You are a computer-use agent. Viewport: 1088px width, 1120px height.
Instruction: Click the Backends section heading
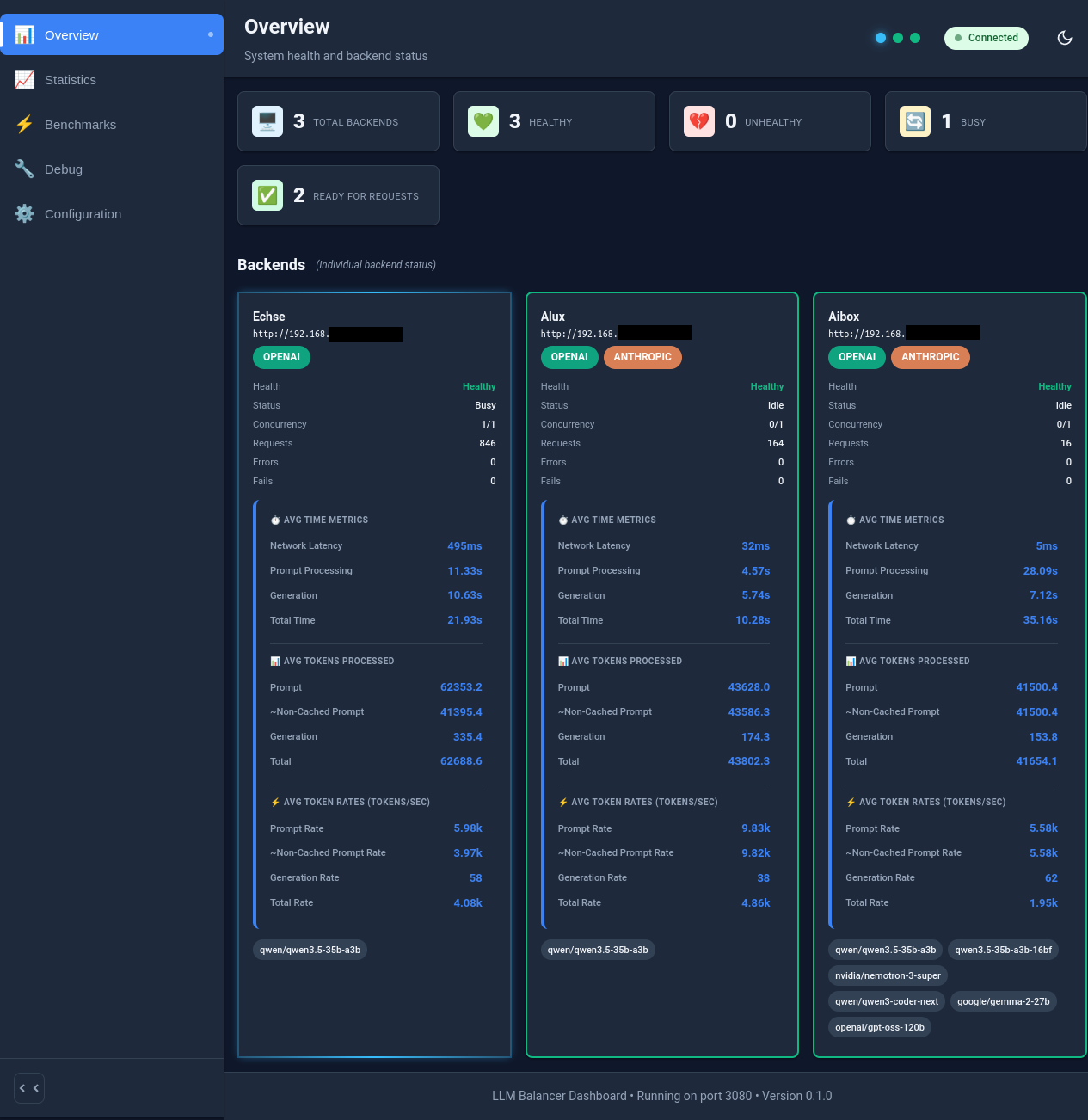pyautogui.click(x=271, y=264)
